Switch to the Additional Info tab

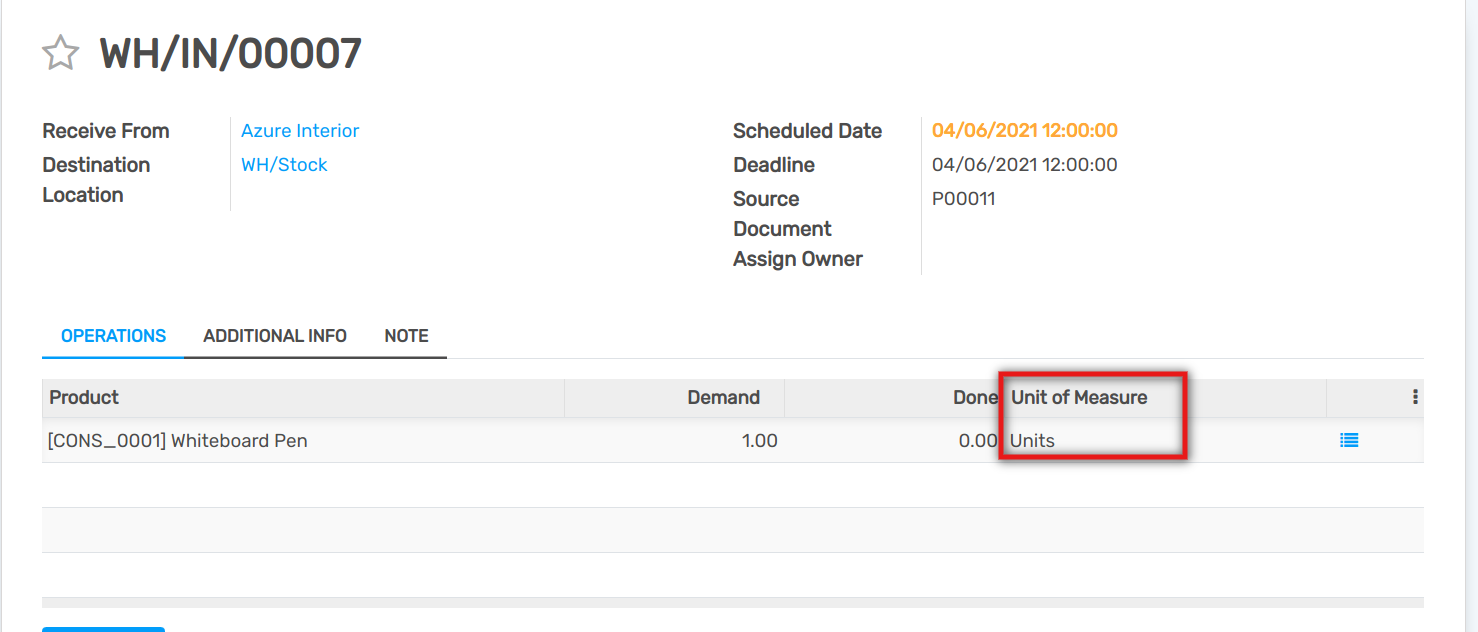[x=275, y=336]
